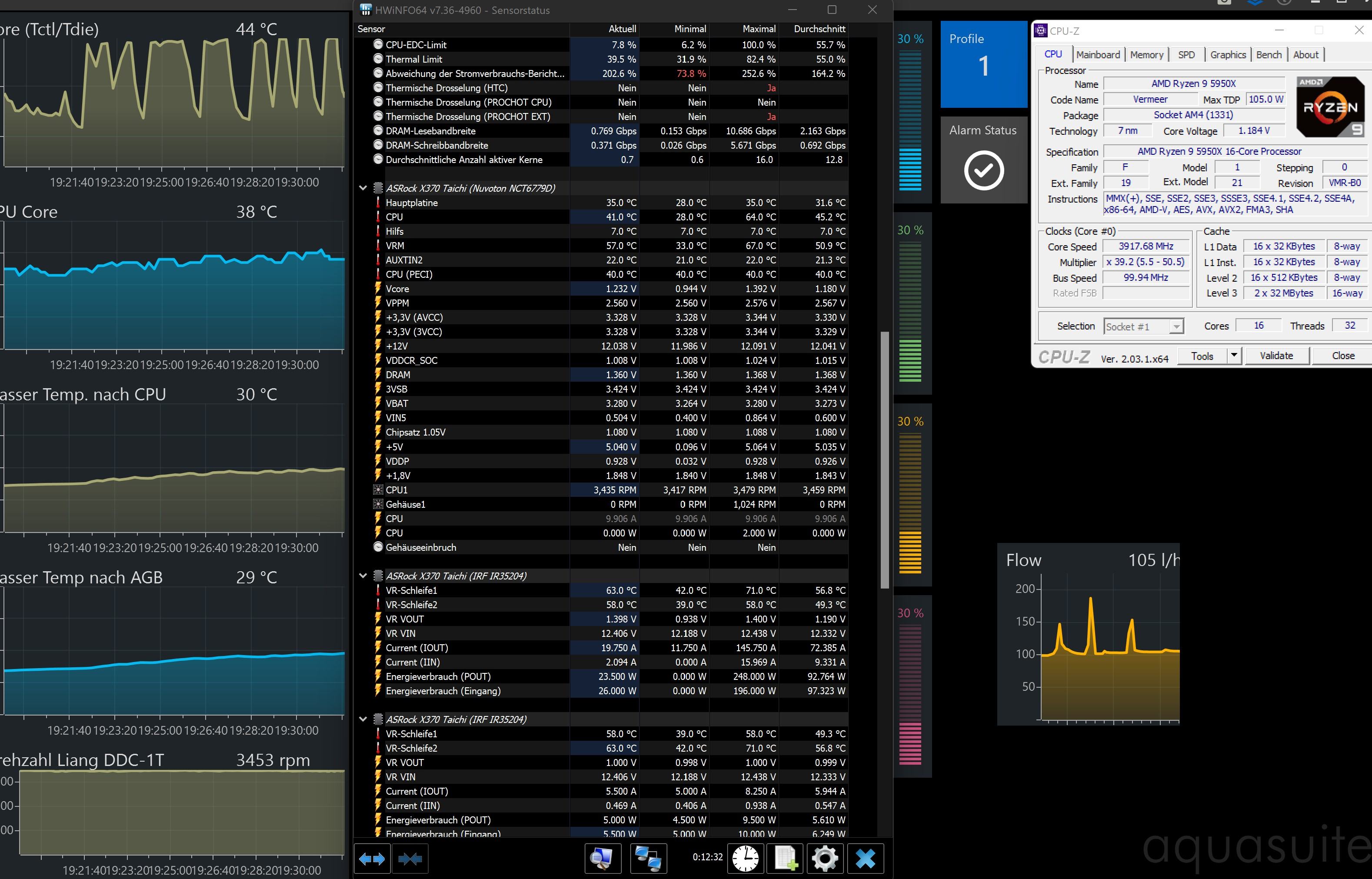Viewport: 1372px width, 879px height.
Task: Click the Sensor column header in HWiNFO
Action: [x=462, y=29]
